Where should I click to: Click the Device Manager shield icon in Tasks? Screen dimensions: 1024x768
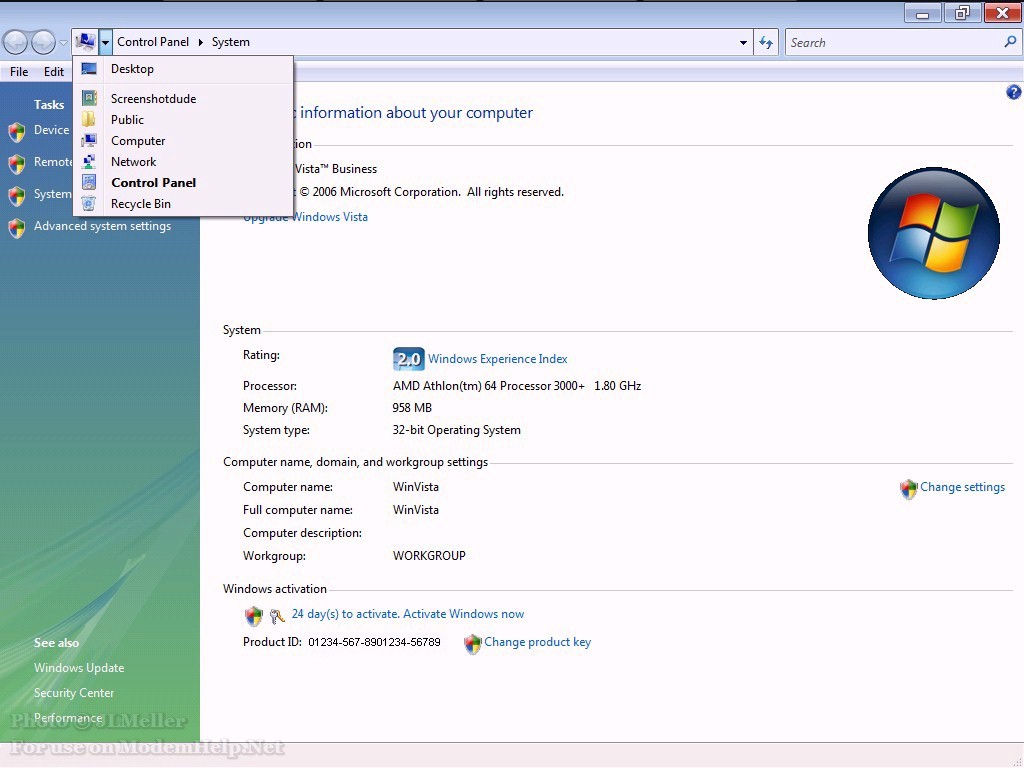tap(17, 132)
